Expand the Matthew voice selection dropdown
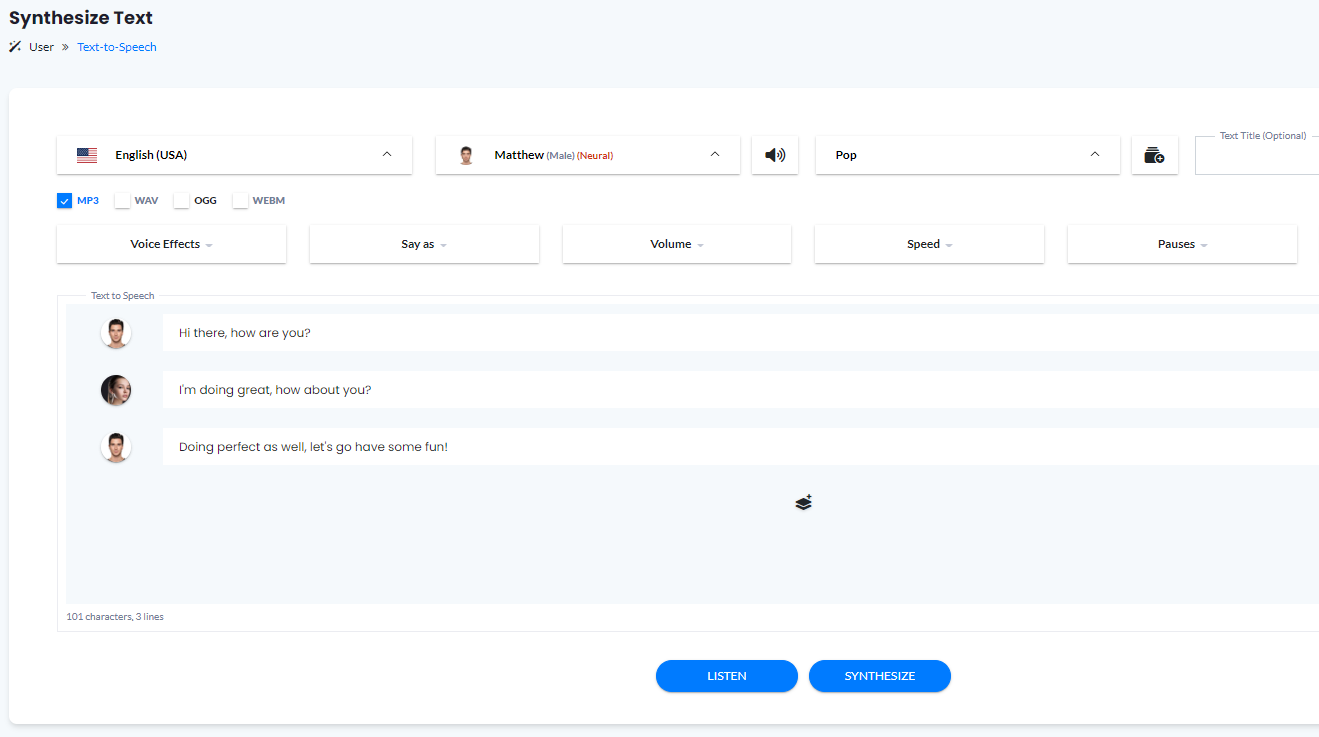The width and height of the screenshot is (1319, 737). point(587,155)
